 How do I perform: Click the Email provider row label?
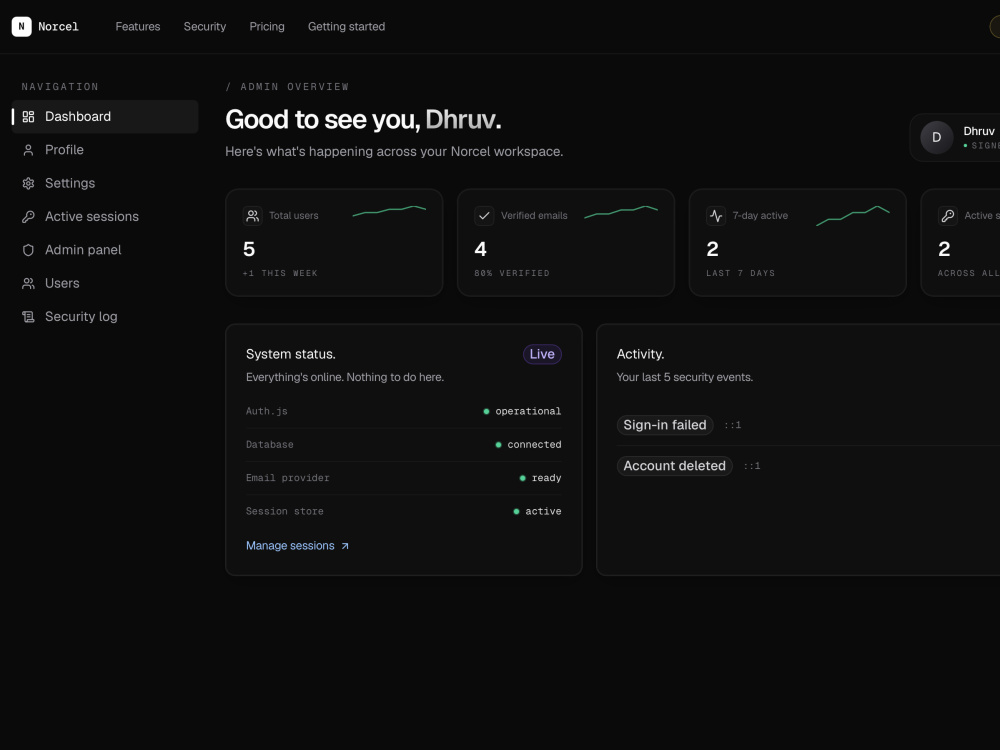(x=288, y=478)
